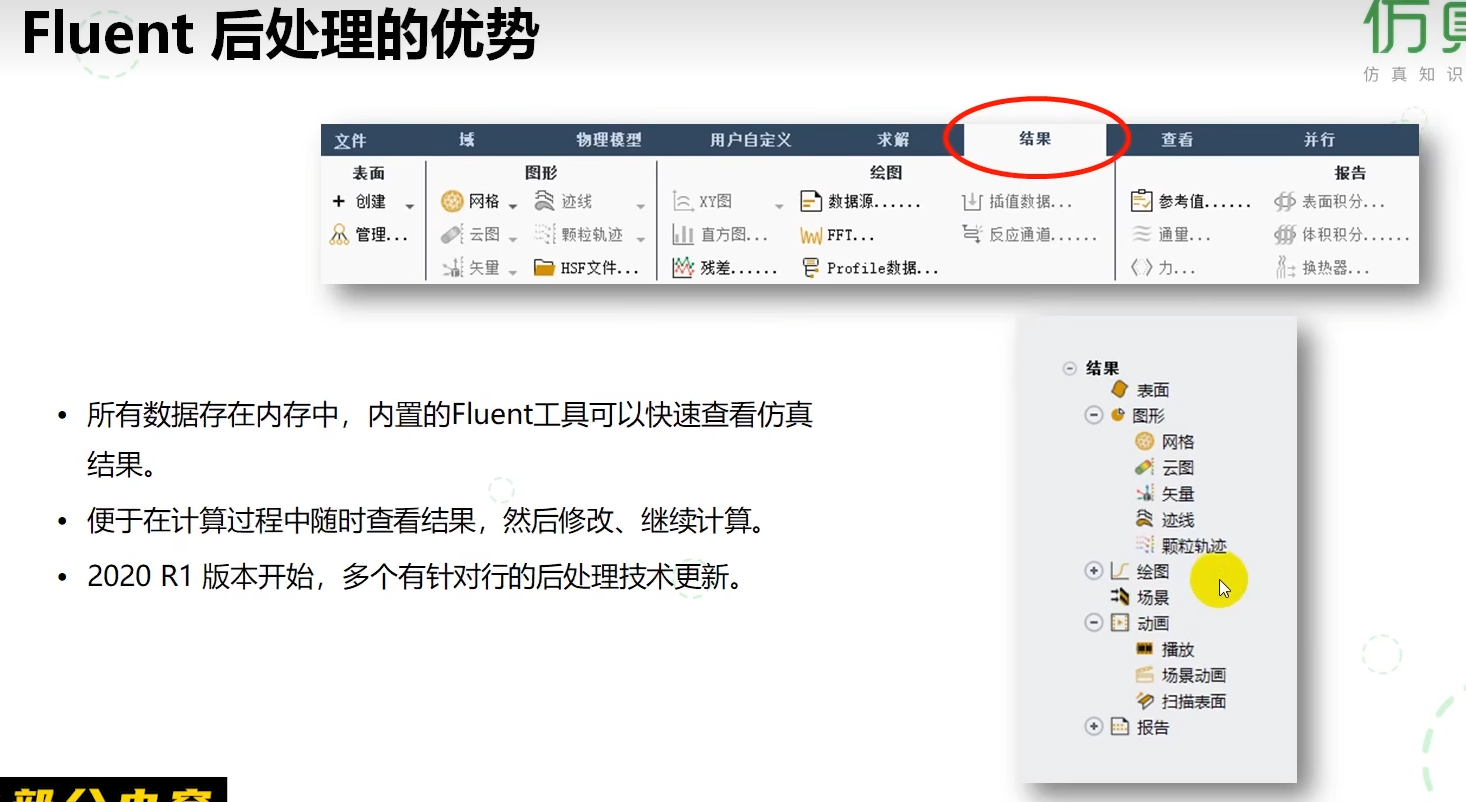Click the 云图 contour icon in ribbon
Viewport: 1466px width, 802px height.
click(x=452, y=236)
